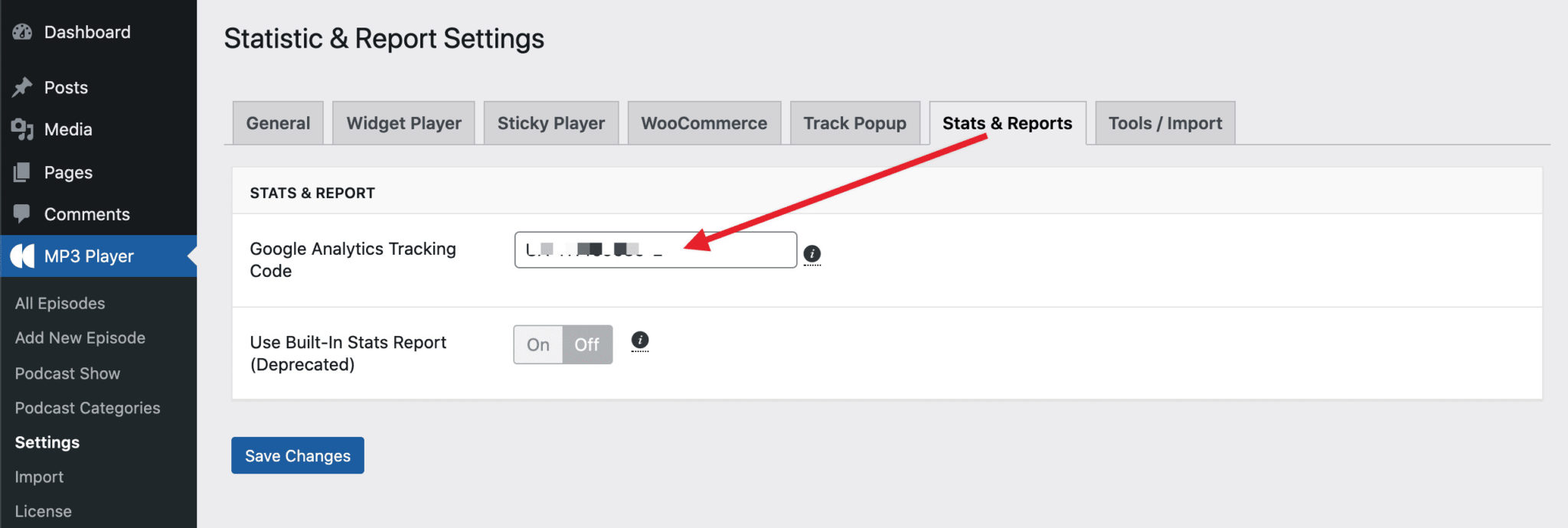Click the Dashboard gauge icon
This screenshot has height=528, width=1568.
tap(22, 32)
